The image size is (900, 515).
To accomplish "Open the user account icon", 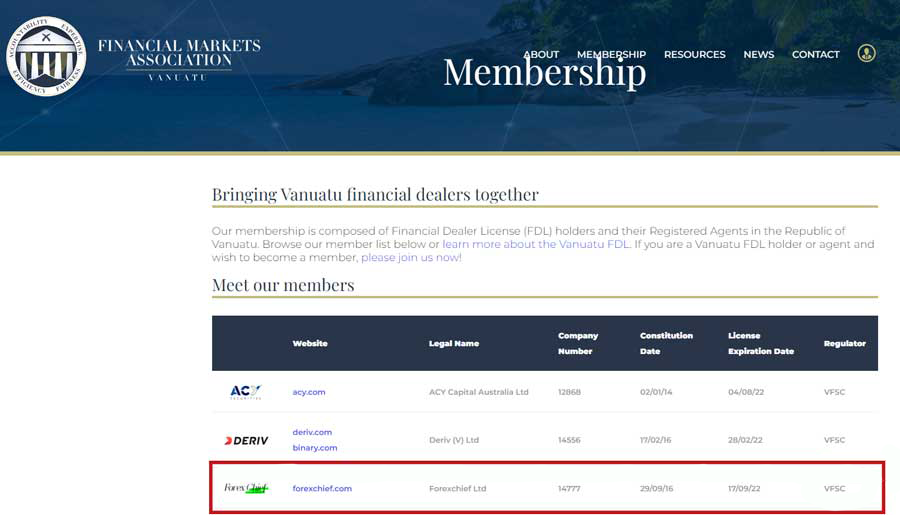I will [867, 53].
